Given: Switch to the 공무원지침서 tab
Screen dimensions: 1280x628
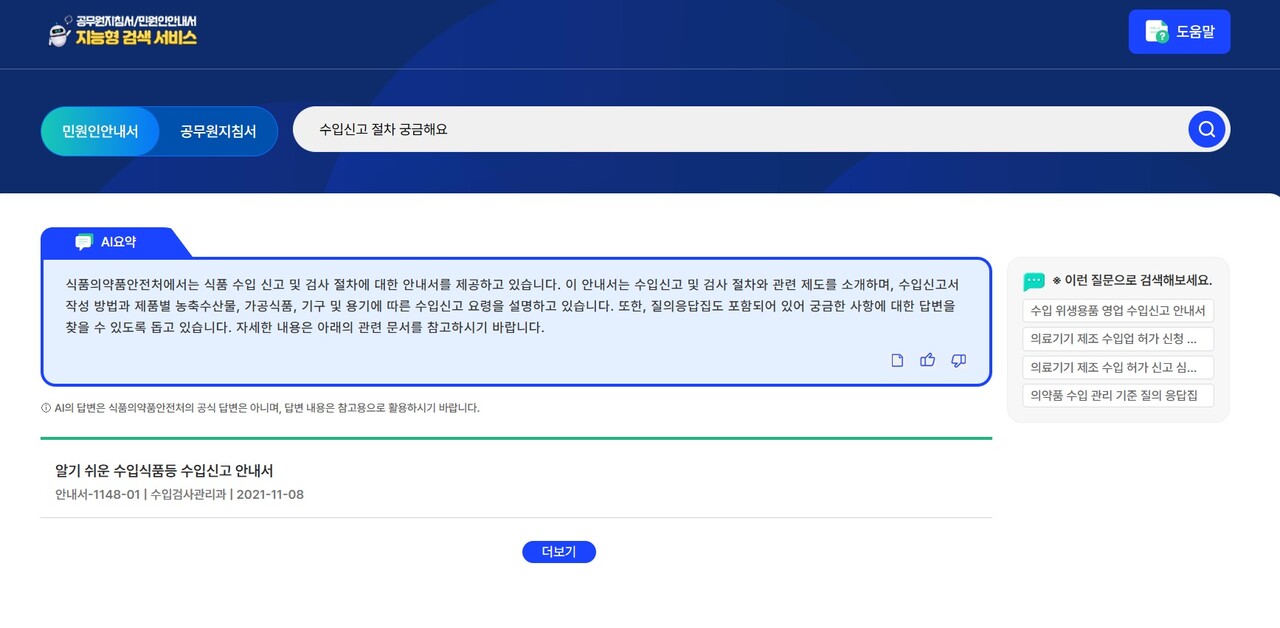Looking at the screenshot, I should pyautogui.click(x=216, y=130).
